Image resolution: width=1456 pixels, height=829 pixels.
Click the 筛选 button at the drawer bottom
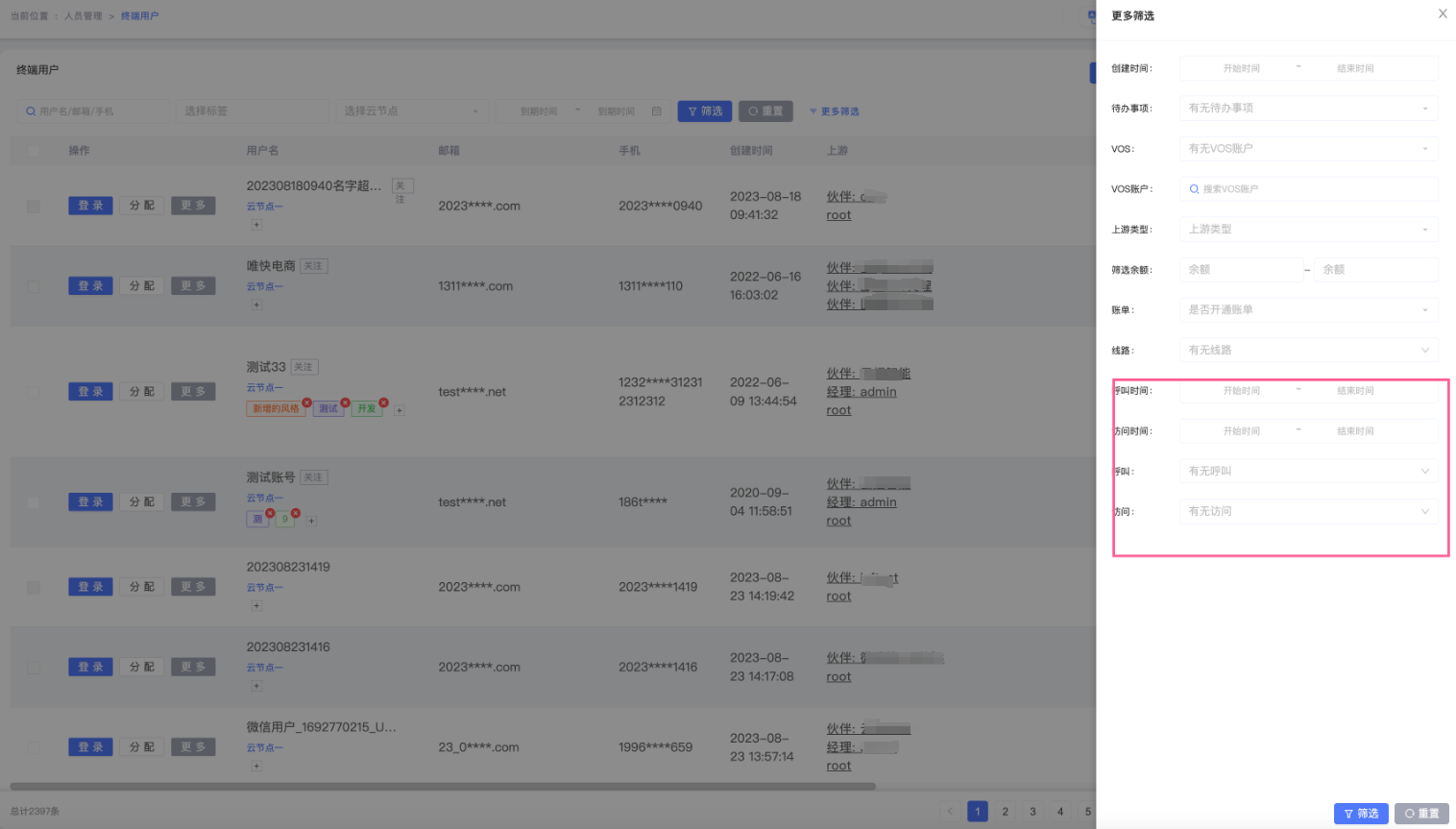pyautogui.click(x=1361, y=814)
